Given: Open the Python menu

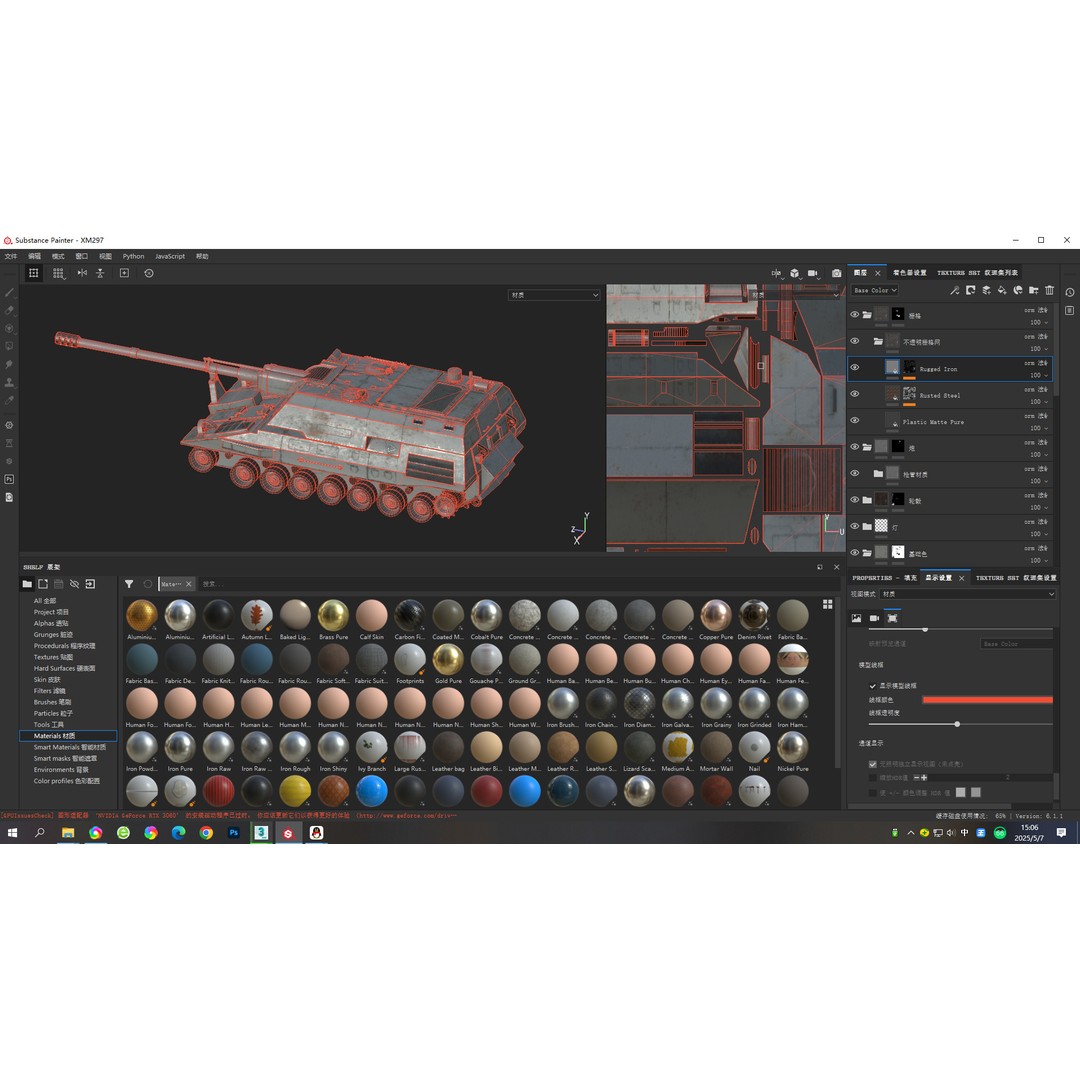Looking at the screenshot, I should pos(134,256).
